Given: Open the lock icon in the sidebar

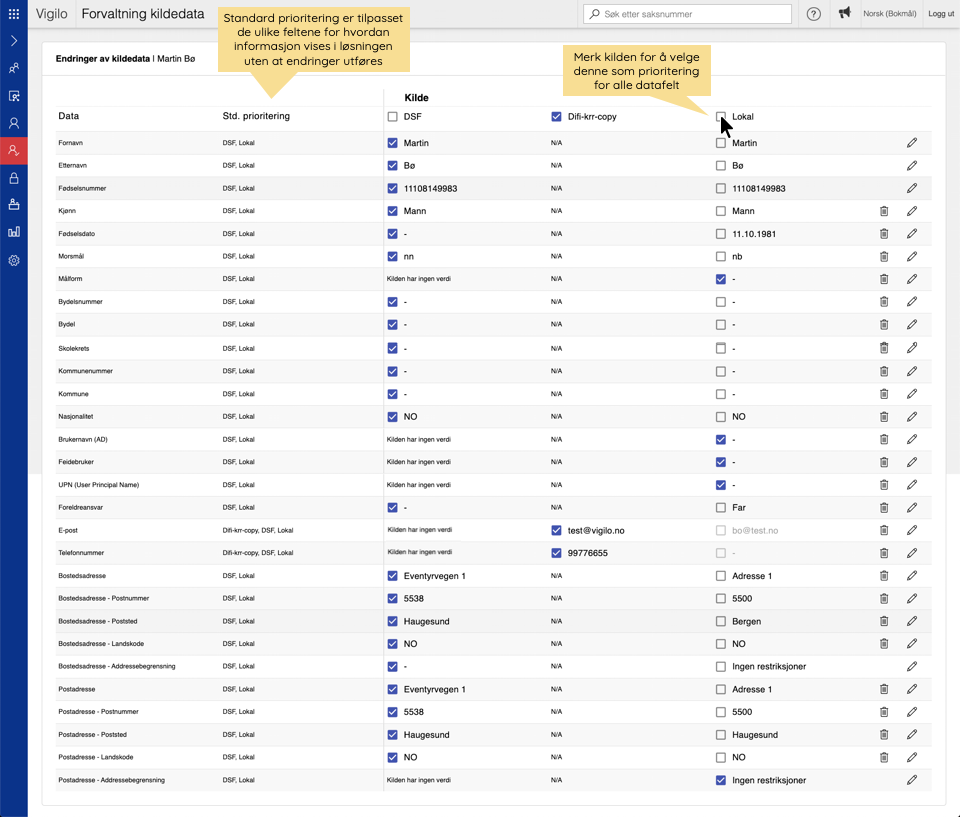Looking at the screenshot, I should pyautogui.click(x=13, y=178).
